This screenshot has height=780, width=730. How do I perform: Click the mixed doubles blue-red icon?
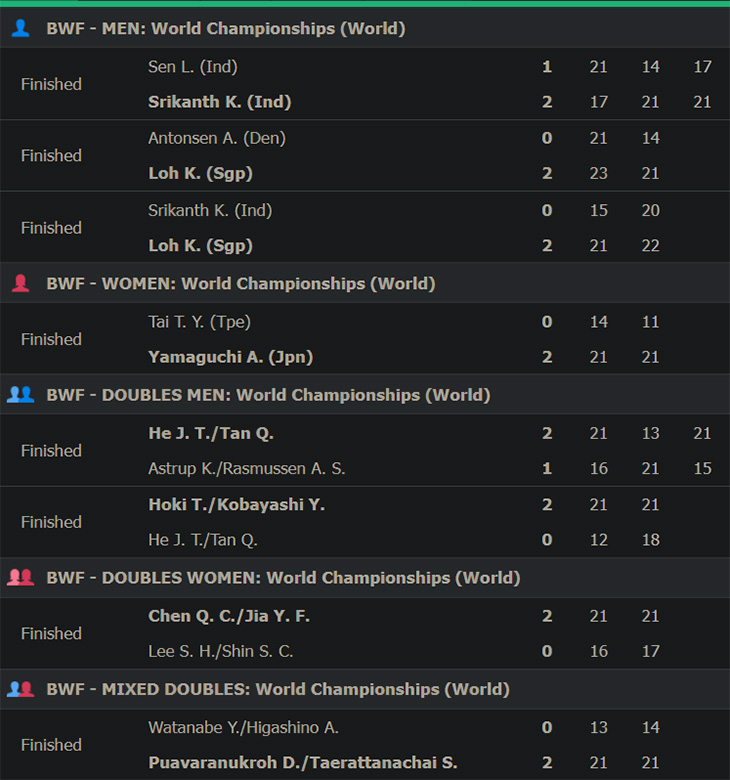20,689
